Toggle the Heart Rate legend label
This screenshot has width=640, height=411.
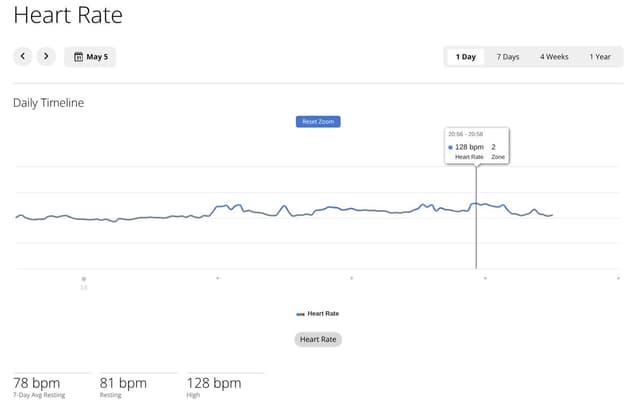(x=323, y=314)
